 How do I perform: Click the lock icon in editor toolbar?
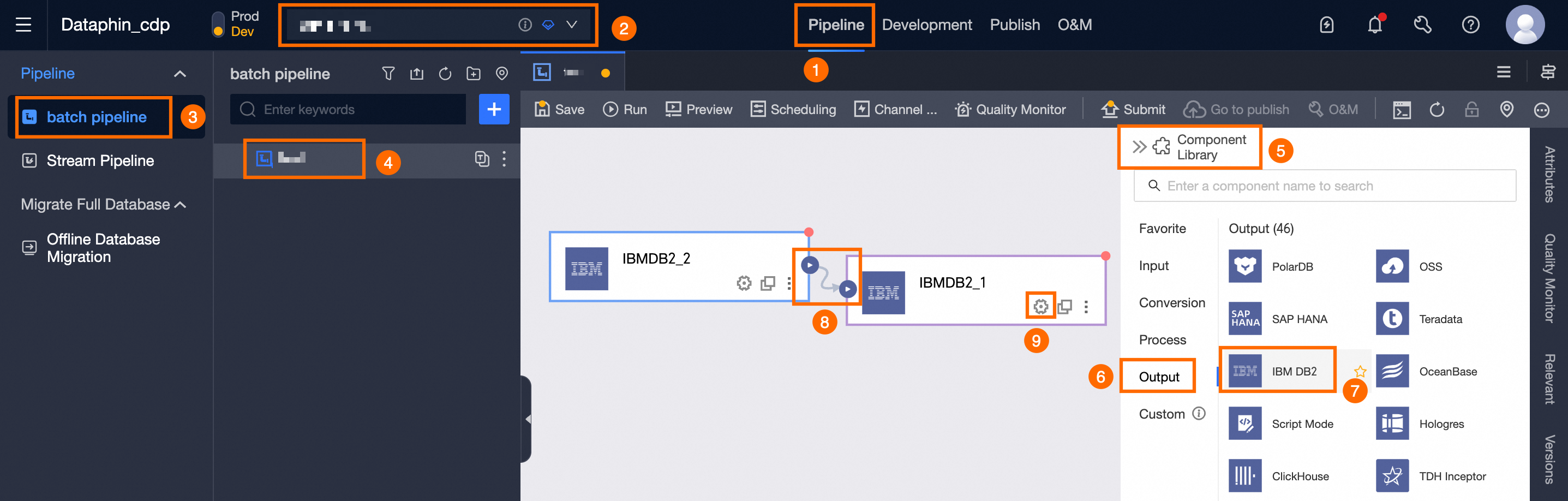point(1471,110)
